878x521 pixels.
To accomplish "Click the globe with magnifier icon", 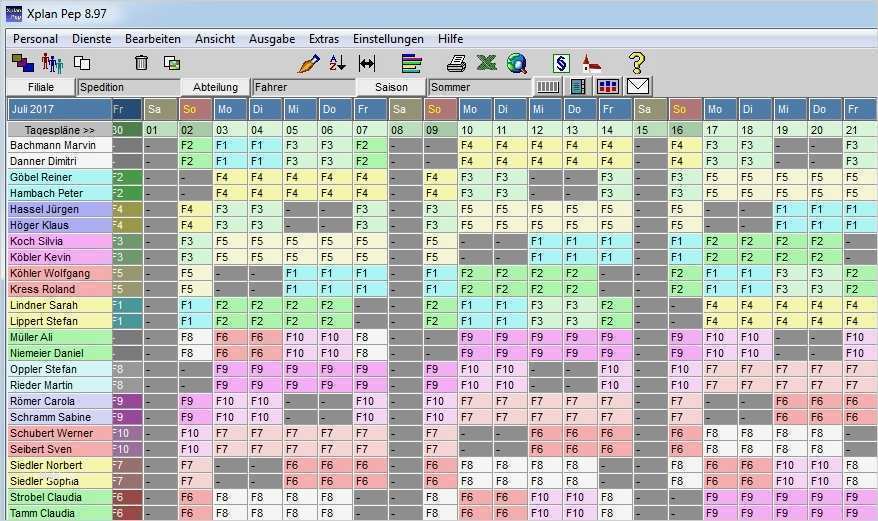I will click(517, 63).
